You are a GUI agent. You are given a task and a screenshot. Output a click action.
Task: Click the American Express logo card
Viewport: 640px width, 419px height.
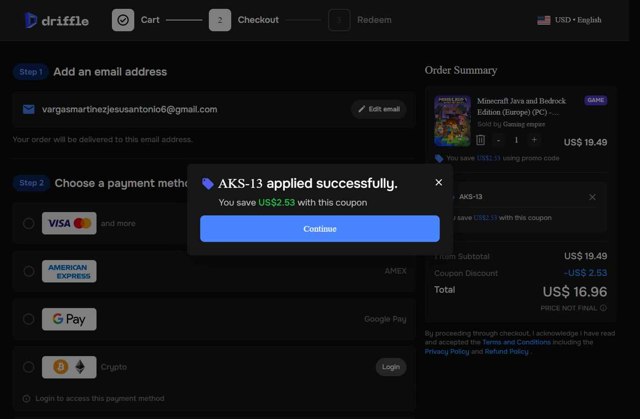pos(69,271)
